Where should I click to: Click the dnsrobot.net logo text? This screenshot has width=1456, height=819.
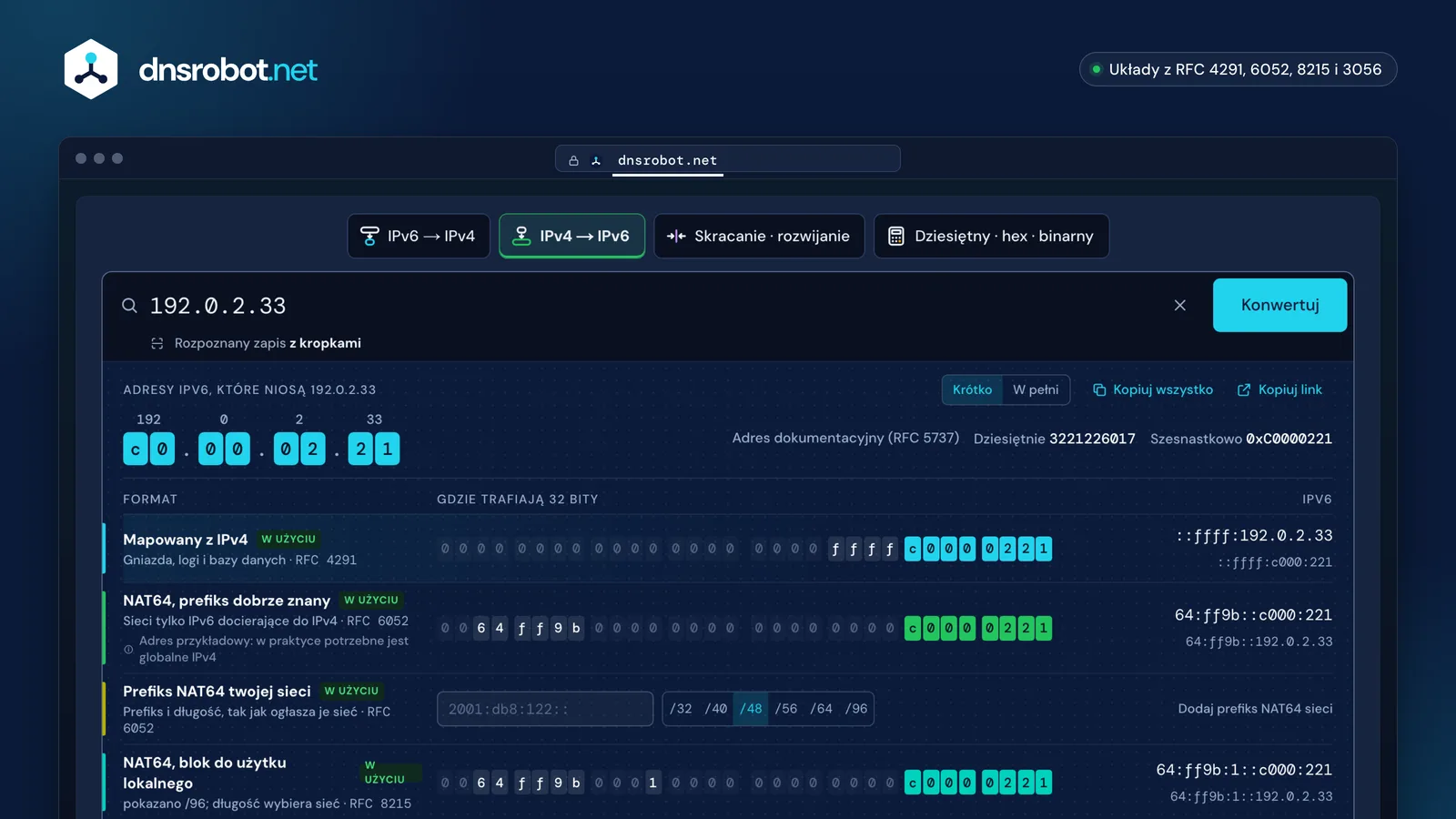tap(228, 69)
